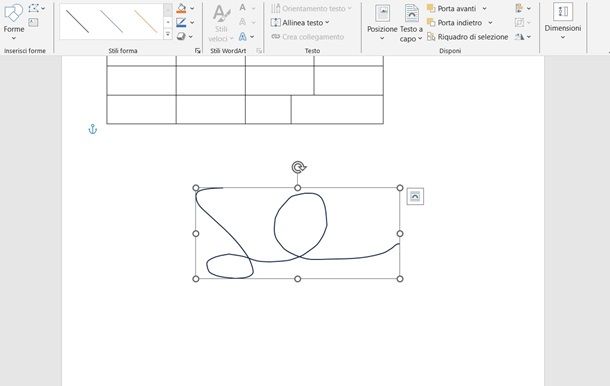This screenshot has height=386, width=610.
Task: Click the layout options icon beside the shape
Action: click(415, 197)
